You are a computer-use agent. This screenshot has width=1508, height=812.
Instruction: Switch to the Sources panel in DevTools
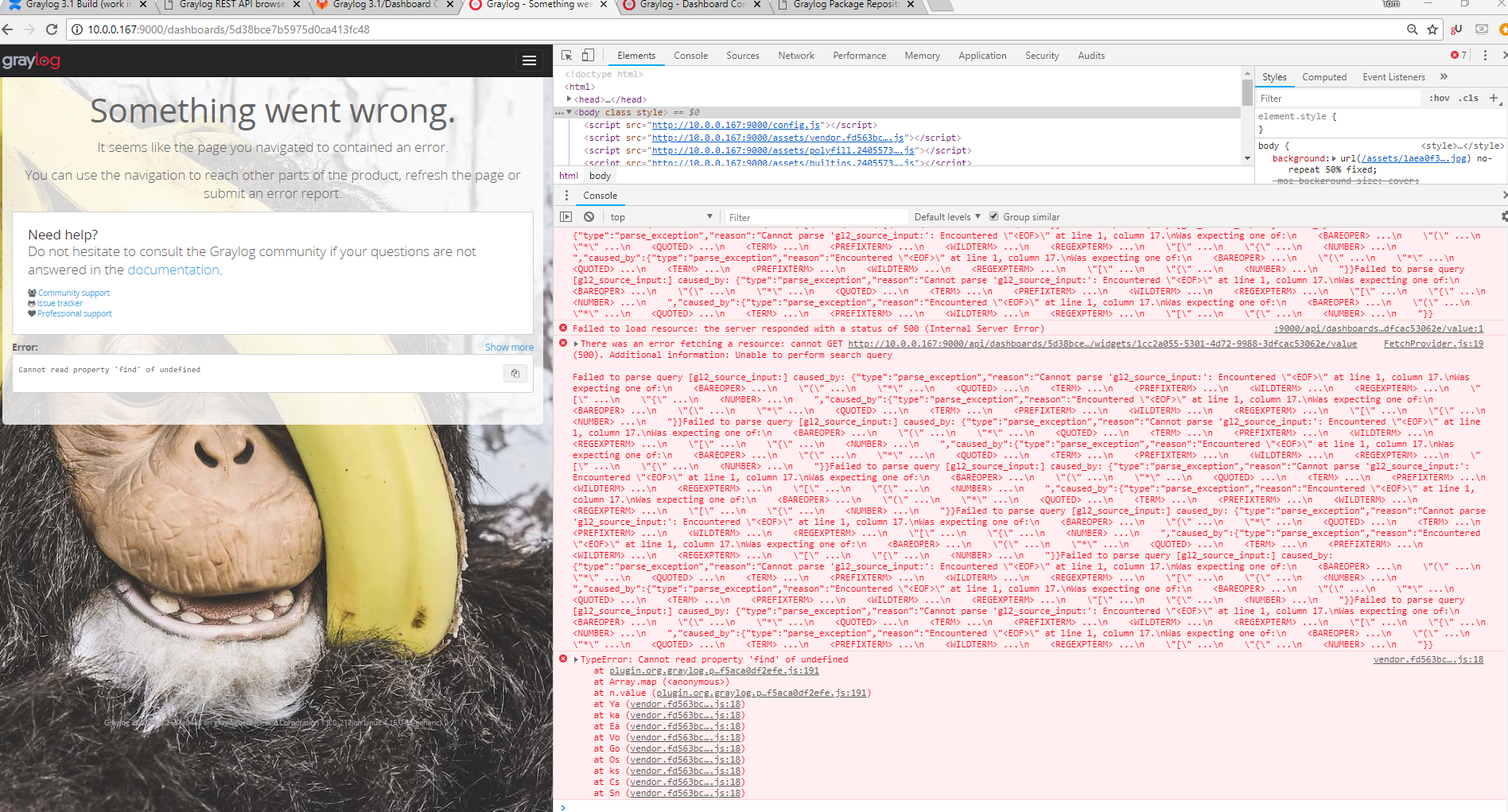pyautogui.click(x=742, y=56)
